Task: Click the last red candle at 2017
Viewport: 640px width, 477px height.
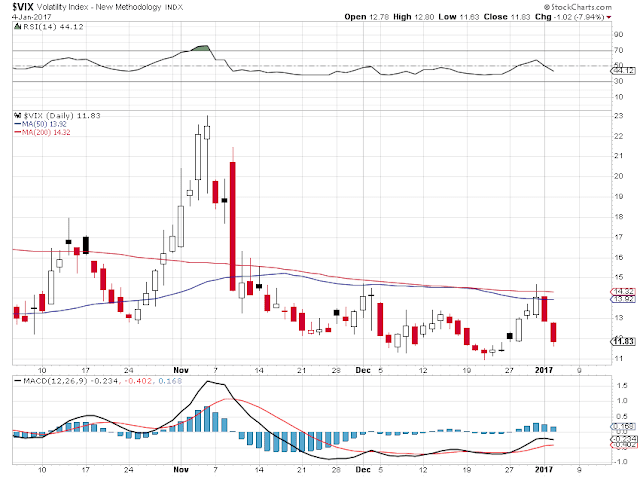Action: click(x=553, y=332)
